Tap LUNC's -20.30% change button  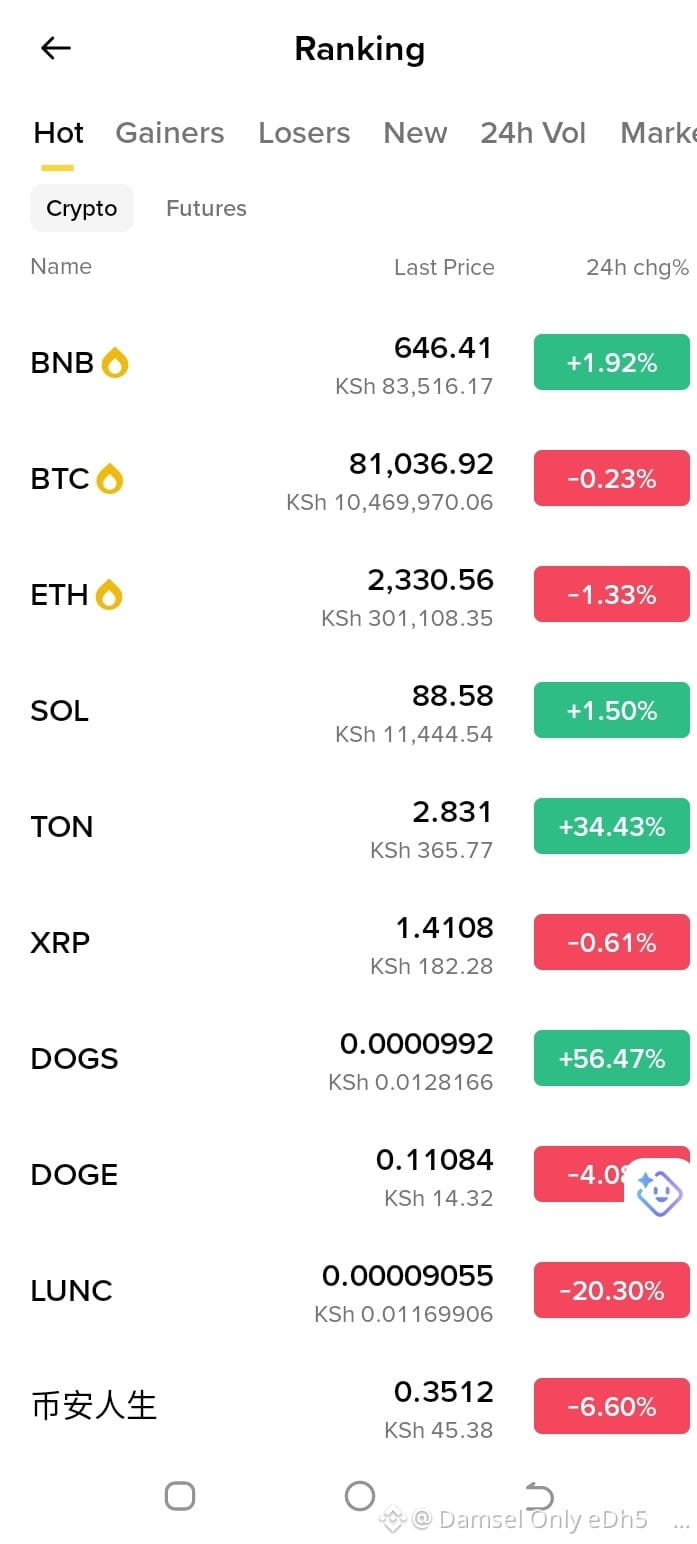point(612,1290)
